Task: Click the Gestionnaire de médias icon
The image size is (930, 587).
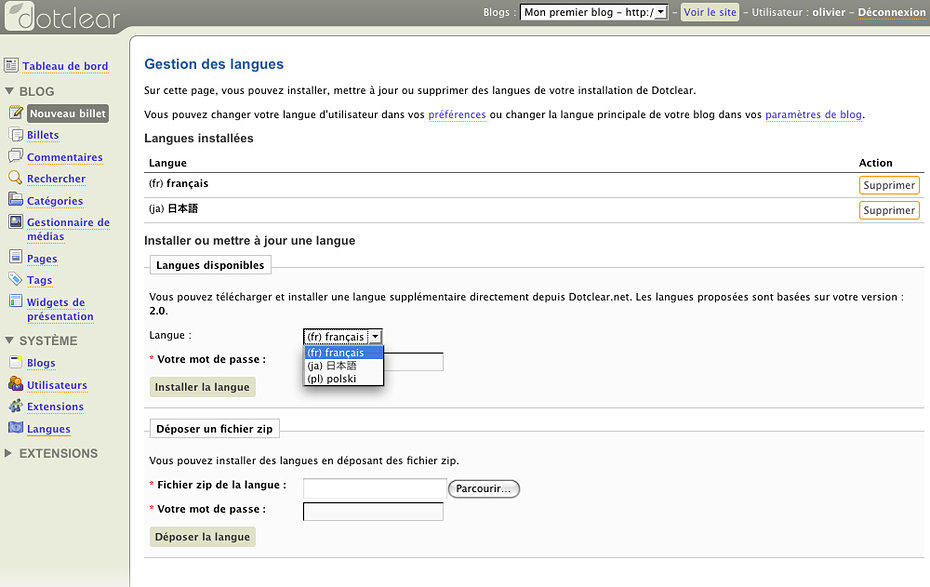Action: (15, 222)
